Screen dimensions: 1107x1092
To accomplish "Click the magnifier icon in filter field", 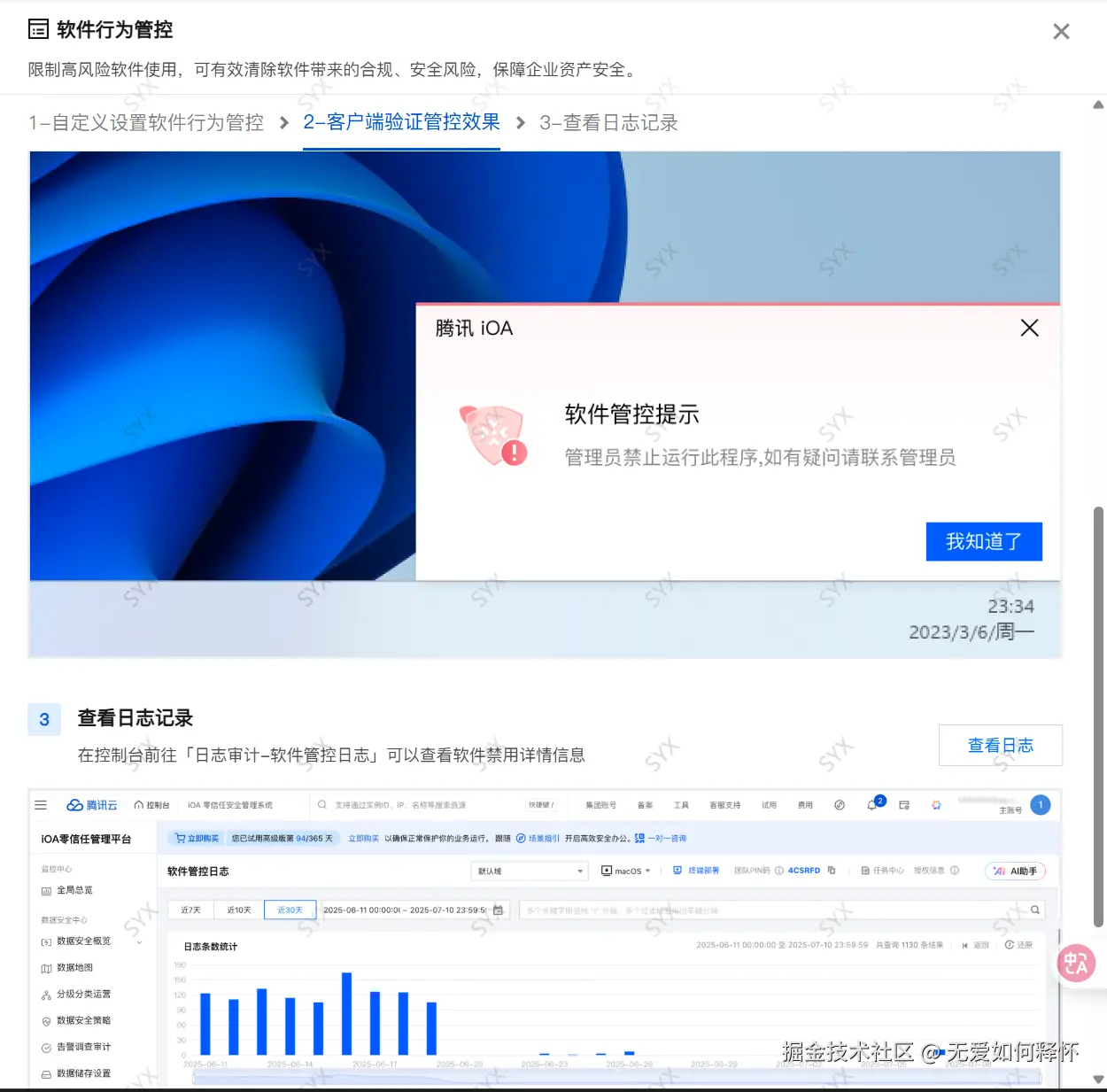I will [1034, 910].
